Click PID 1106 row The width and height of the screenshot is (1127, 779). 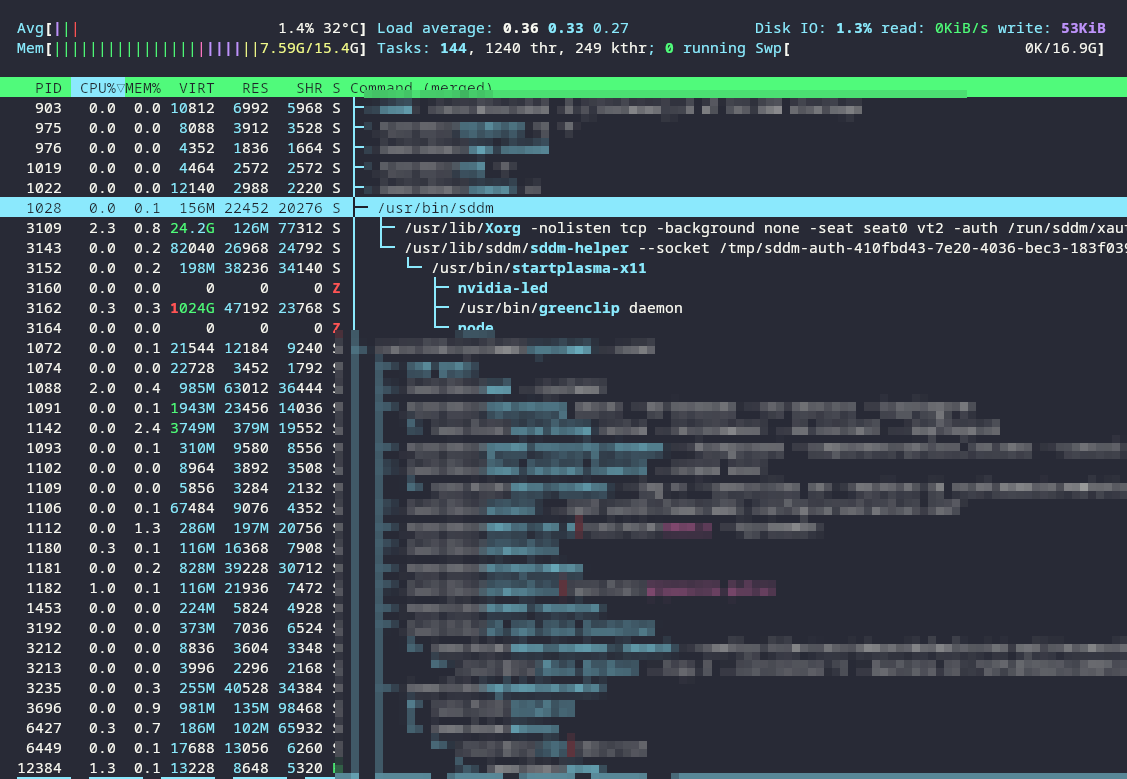(564, 509)
